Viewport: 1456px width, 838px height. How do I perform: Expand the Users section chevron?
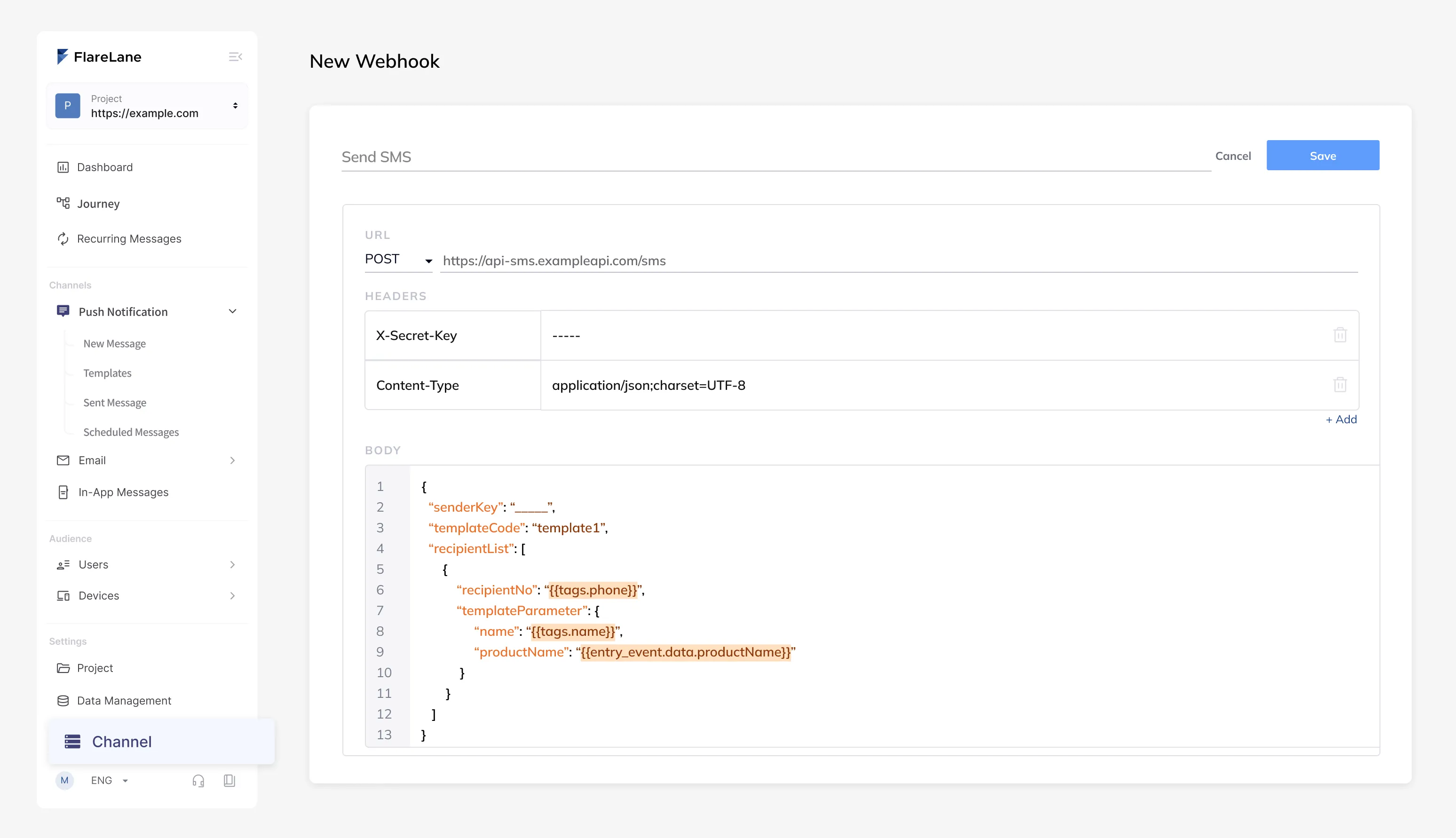click(232, 565)
